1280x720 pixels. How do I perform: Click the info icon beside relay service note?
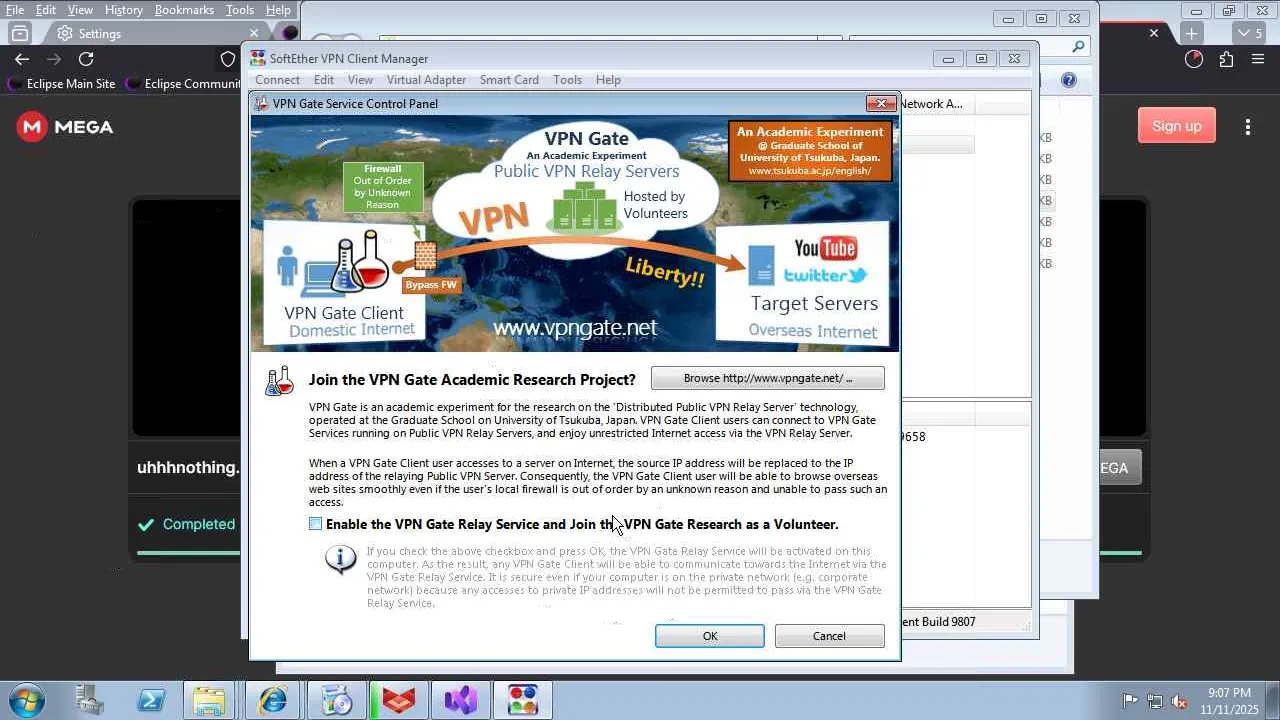[x=341, y=560]
